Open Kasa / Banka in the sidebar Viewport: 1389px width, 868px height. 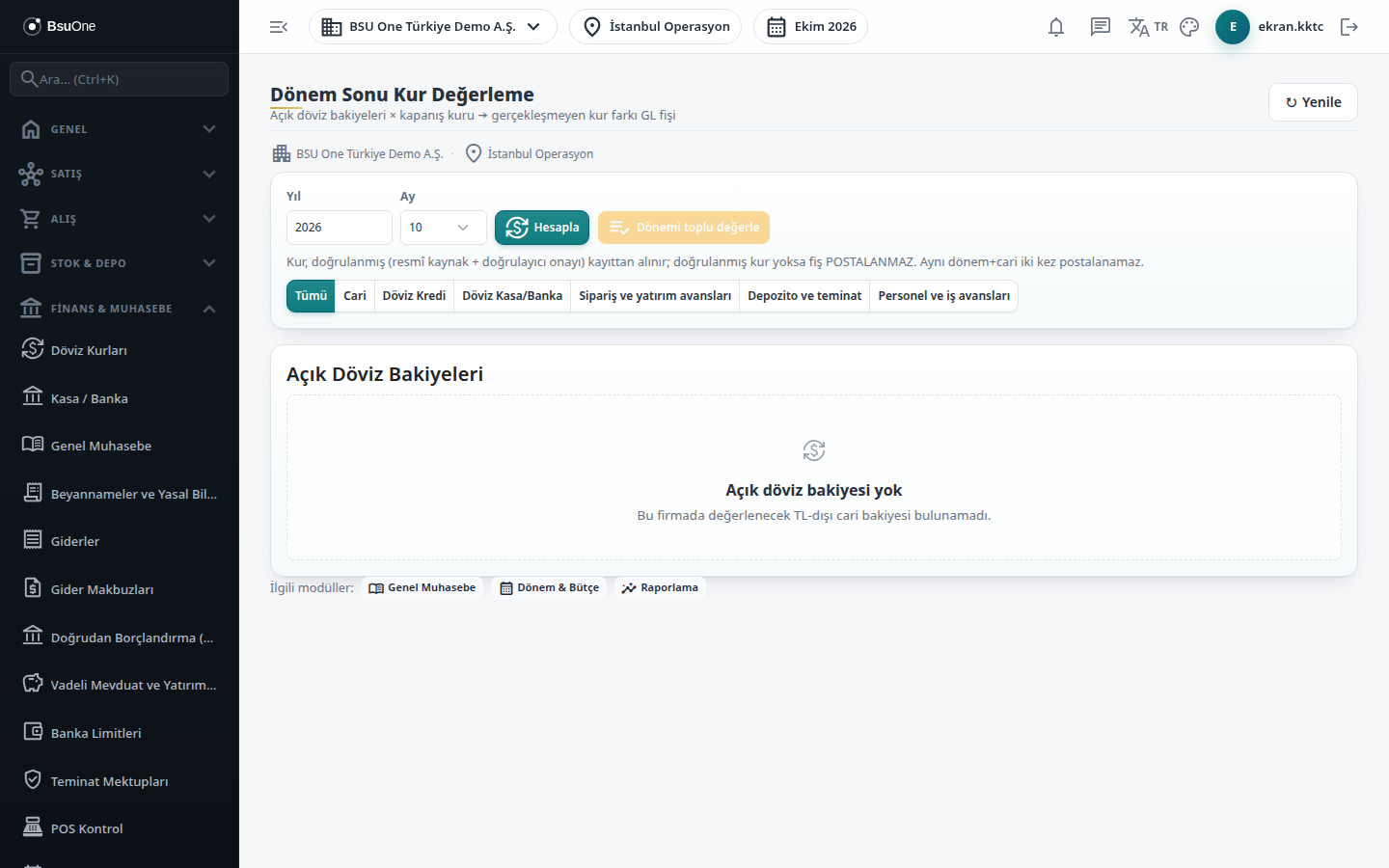click(x=120, y=398)
